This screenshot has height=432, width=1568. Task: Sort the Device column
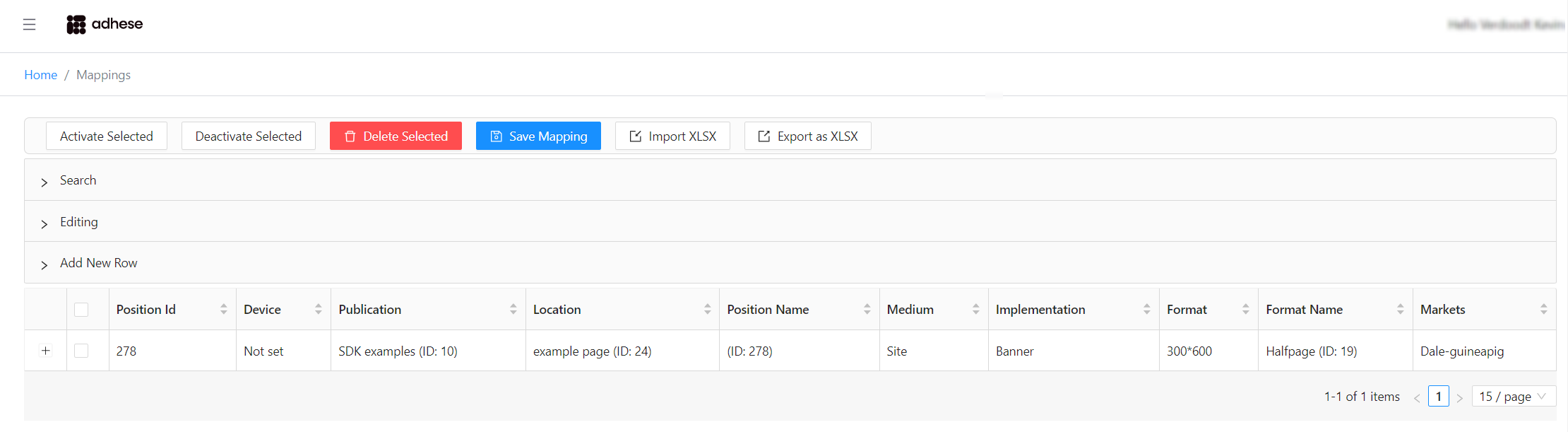318,309
